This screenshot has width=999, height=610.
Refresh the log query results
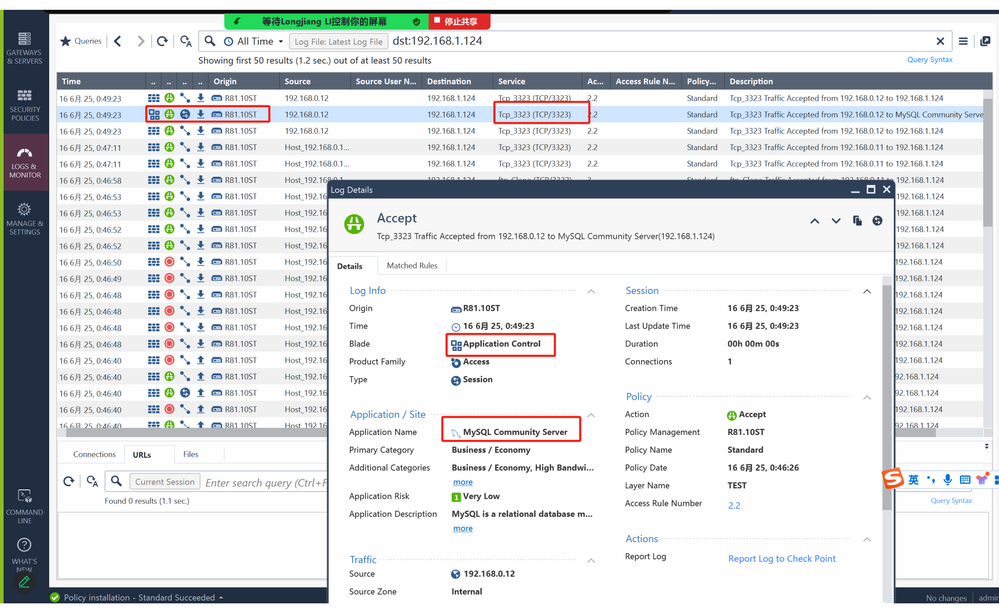(x=162, y=41)
